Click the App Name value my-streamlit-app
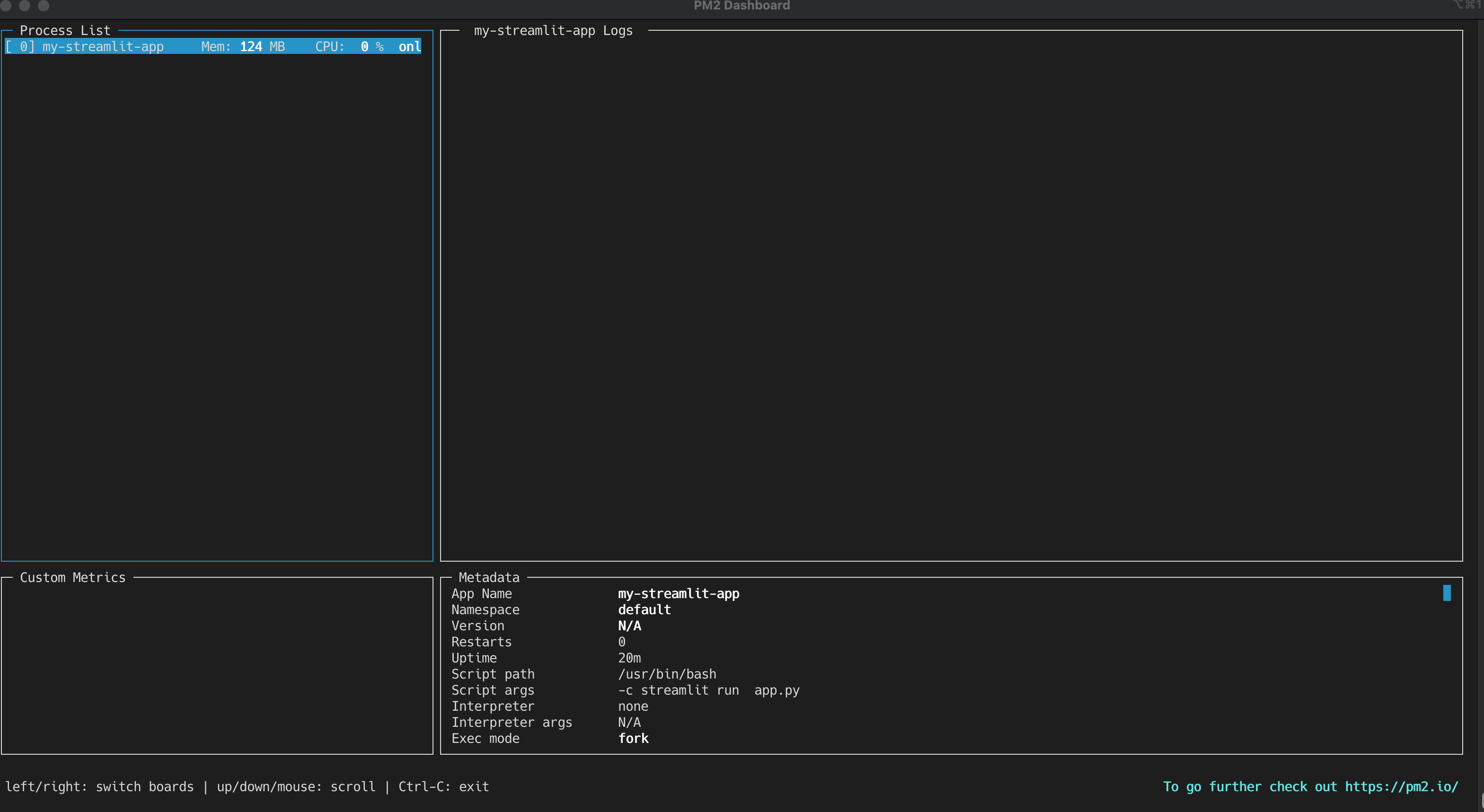Screen dimensions: 1484x812 [678, 594]
